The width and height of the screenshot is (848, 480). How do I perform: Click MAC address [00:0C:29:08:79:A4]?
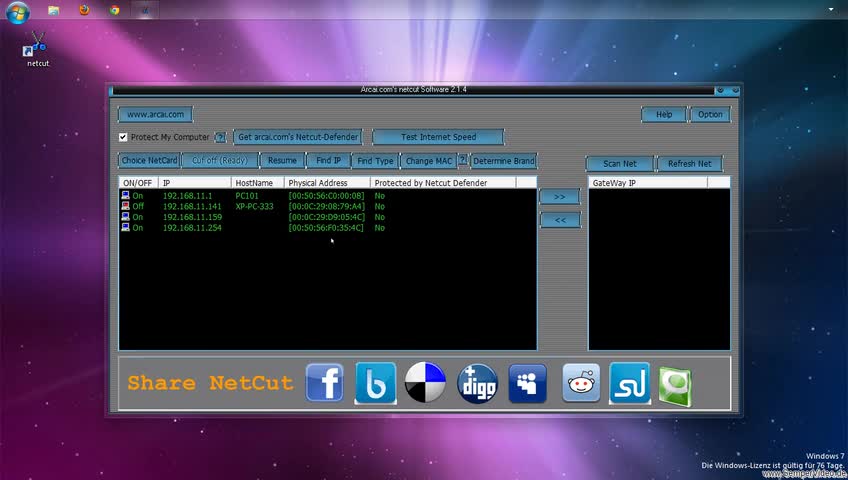327,206
